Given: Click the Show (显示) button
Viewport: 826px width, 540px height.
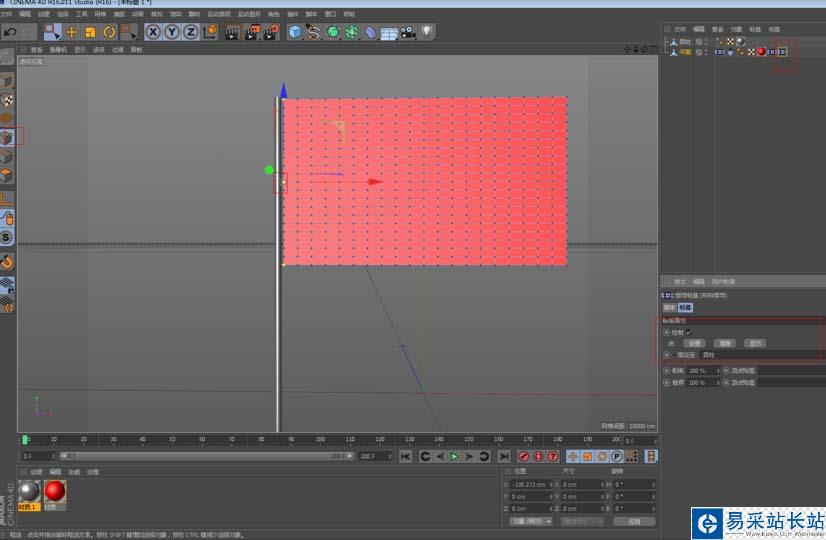Looking at the screenshot, I should [755, 343].
